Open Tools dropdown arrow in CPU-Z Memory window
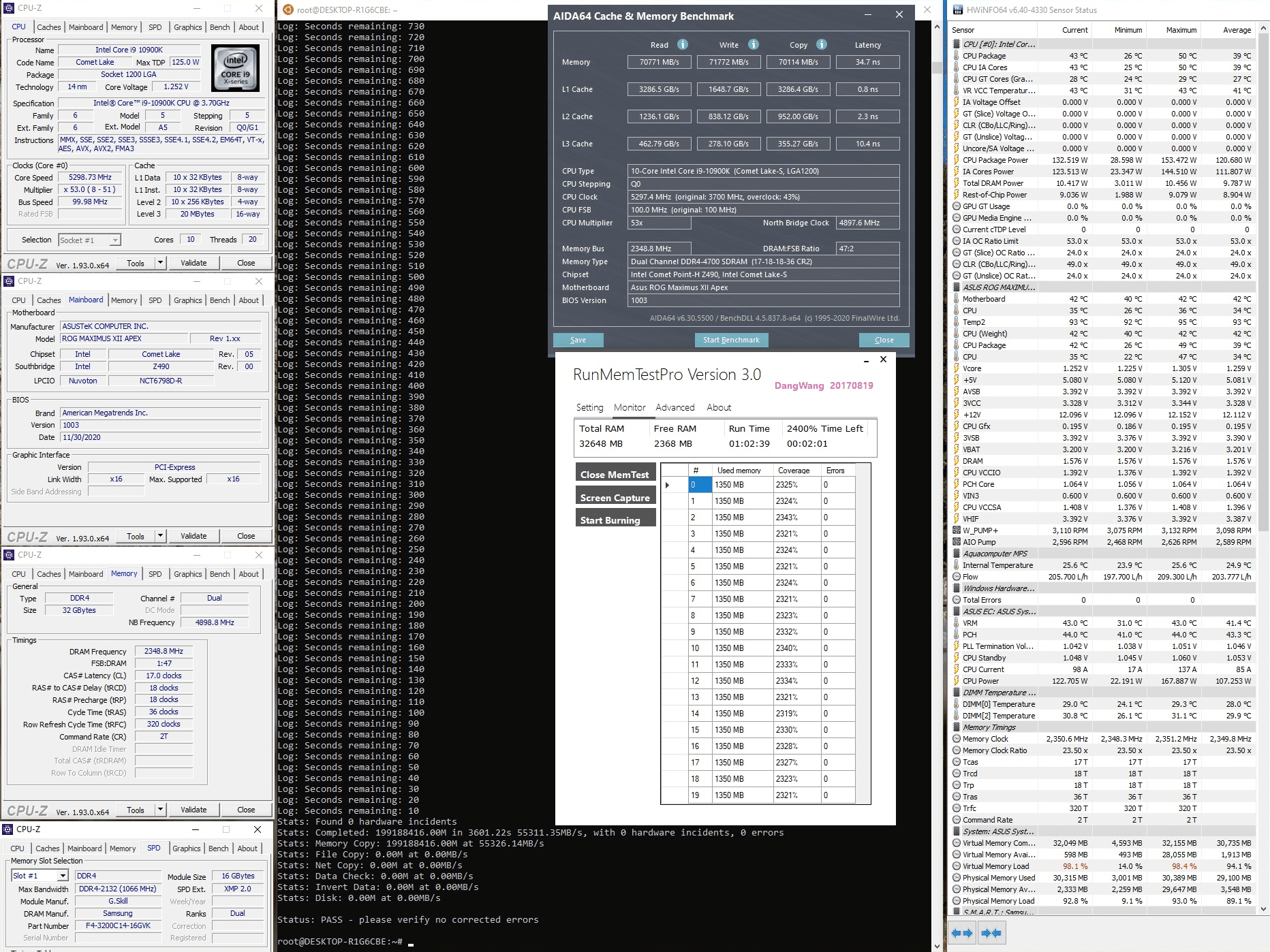This screenshot has height=952, width=1270. pyautogui.click(x=160, y=810)
